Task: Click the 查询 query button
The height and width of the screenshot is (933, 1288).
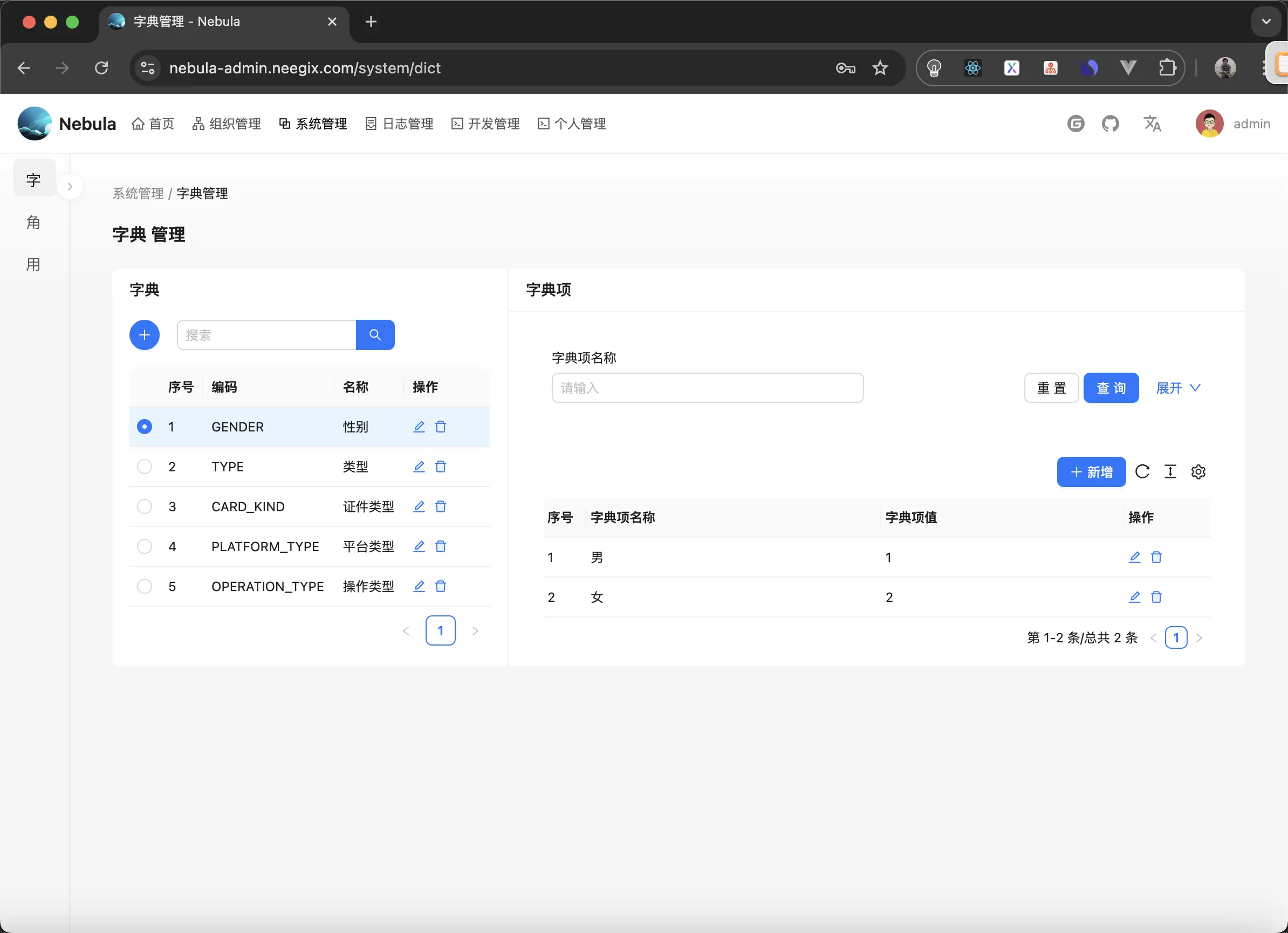Action: [1111, 388]
